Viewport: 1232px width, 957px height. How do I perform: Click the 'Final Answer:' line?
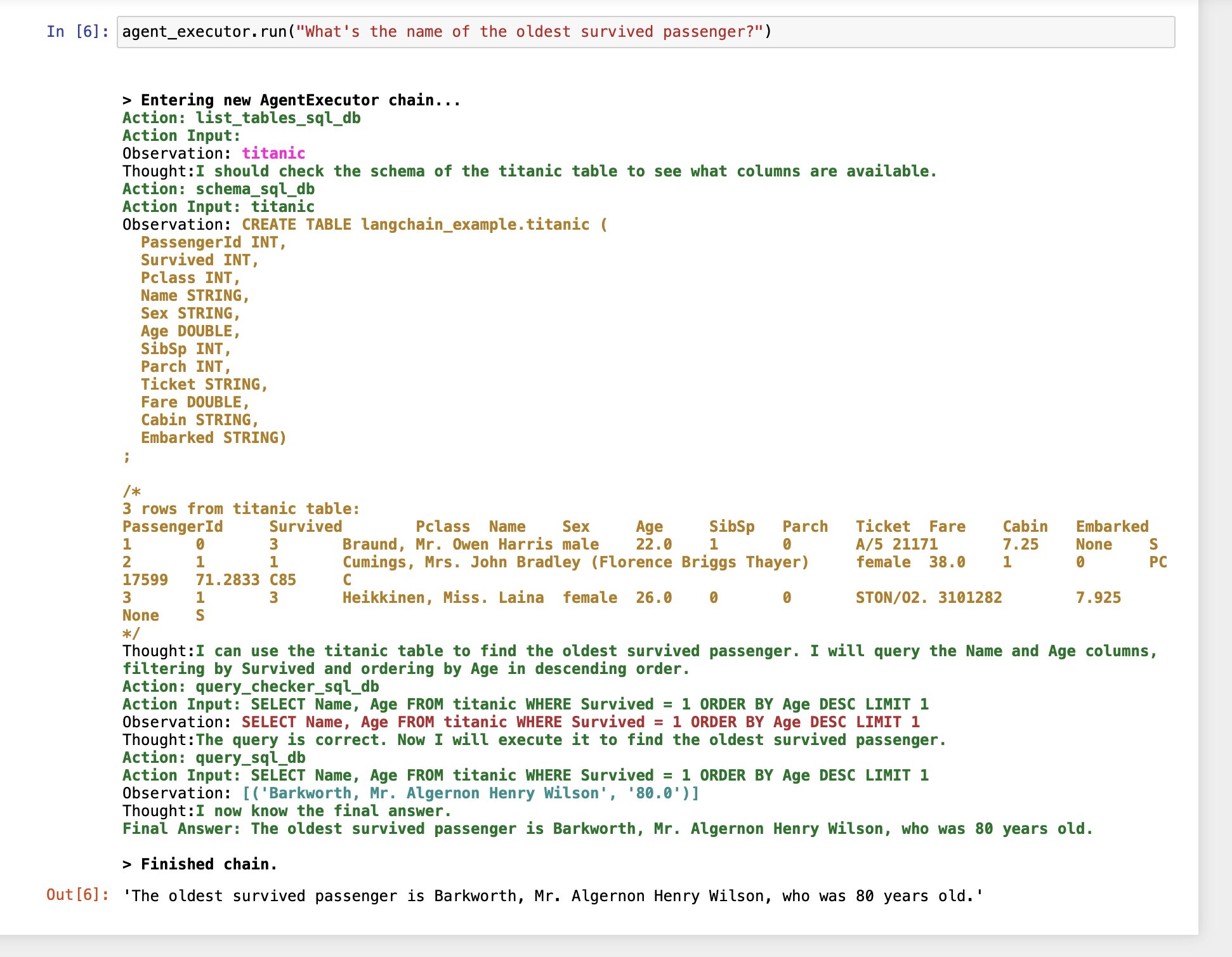pyautogui.click(x=608, y=829)
